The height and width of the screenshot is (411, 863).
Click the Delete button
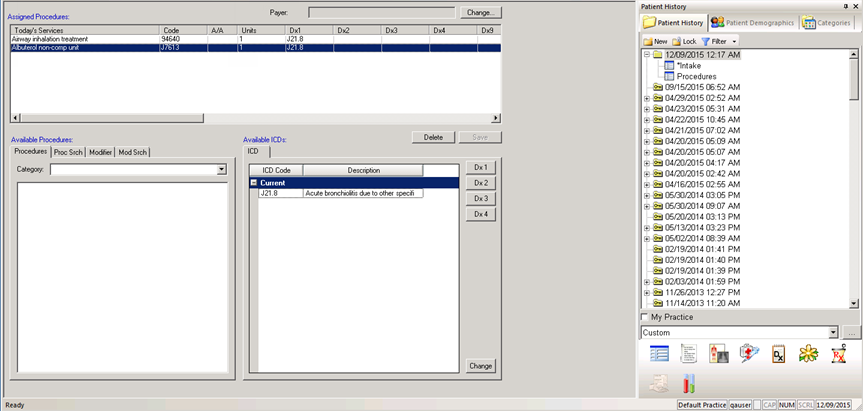point(433,137)
